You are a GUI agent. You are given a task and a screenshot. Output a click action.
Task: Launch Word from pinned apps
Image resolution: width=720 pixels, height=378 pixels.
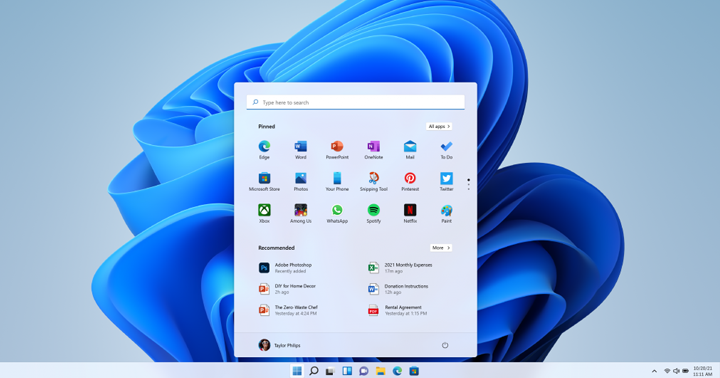pos(300,150)
